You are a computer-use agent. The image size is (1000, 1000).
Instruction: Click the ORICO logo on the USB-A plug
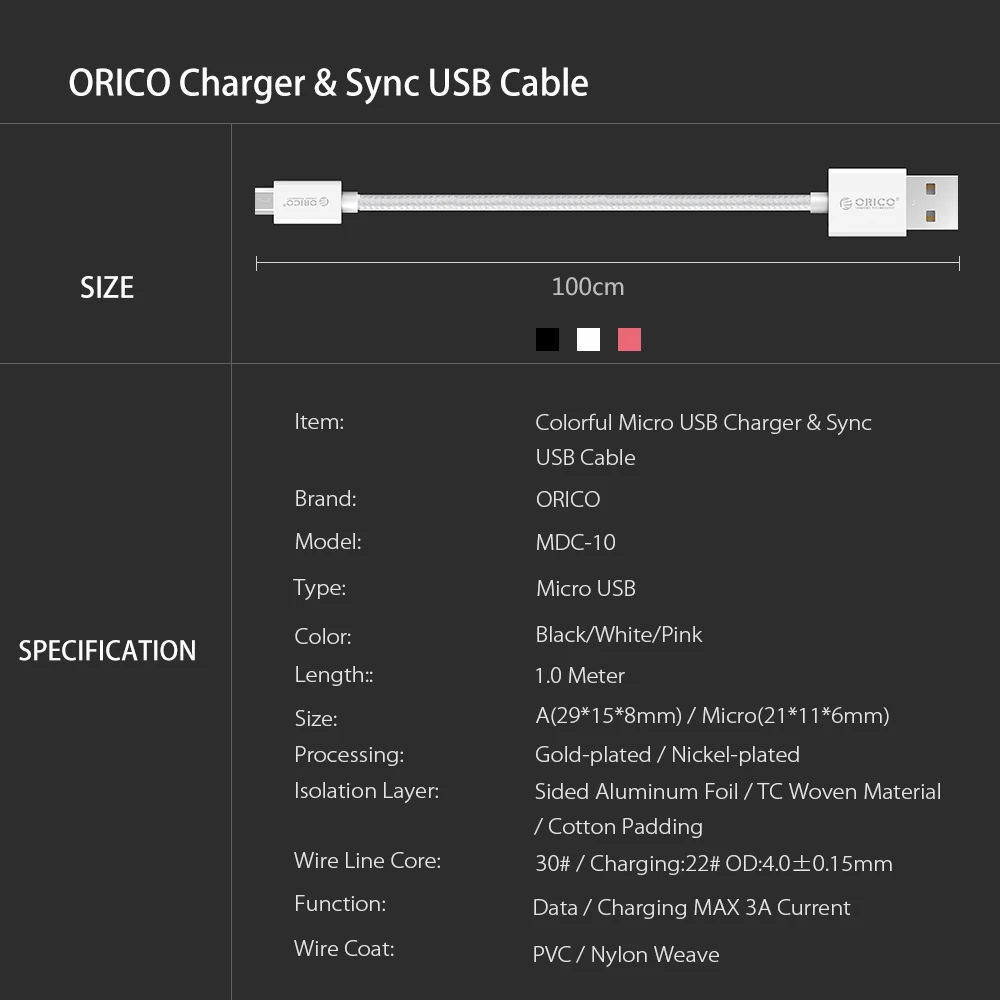[868, 203]
